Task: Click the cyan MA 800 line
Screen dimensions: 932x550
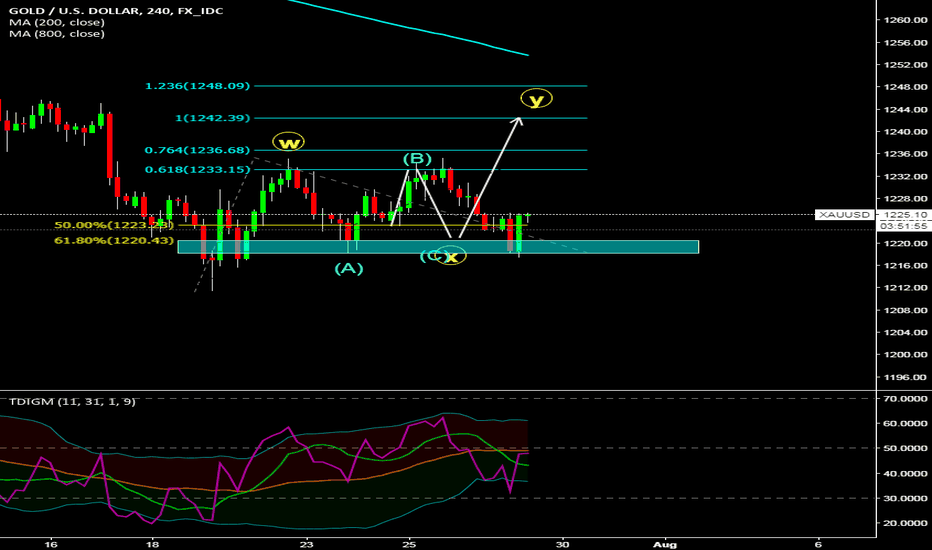Action: click(409, 26)
